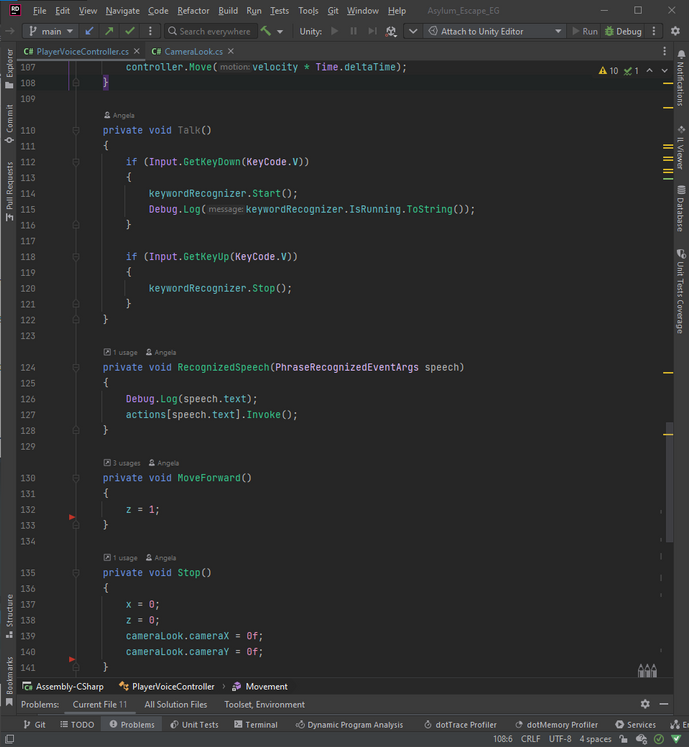Select the All Solution Files tab
The width and height of the screenshot is (689, 747).
175,704
